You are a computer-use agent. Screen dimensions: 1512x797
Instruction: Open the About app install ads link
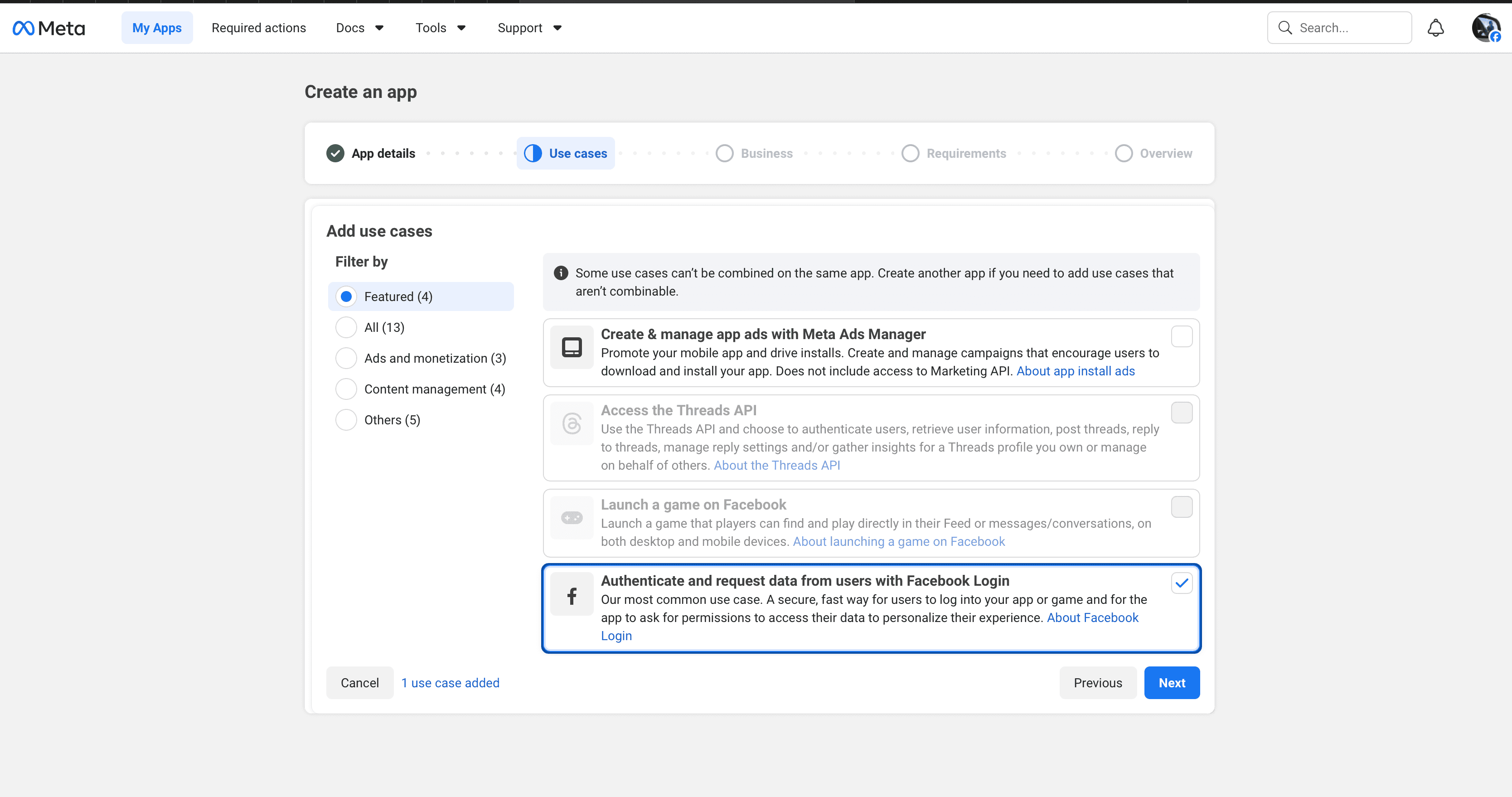1075,371
